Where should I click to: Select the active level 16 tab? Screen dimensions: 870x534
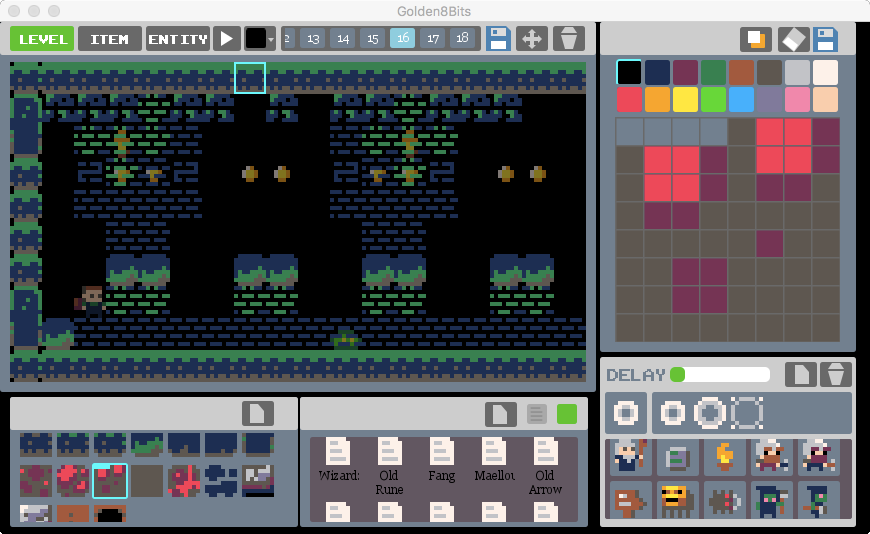(x=403, y=38)
